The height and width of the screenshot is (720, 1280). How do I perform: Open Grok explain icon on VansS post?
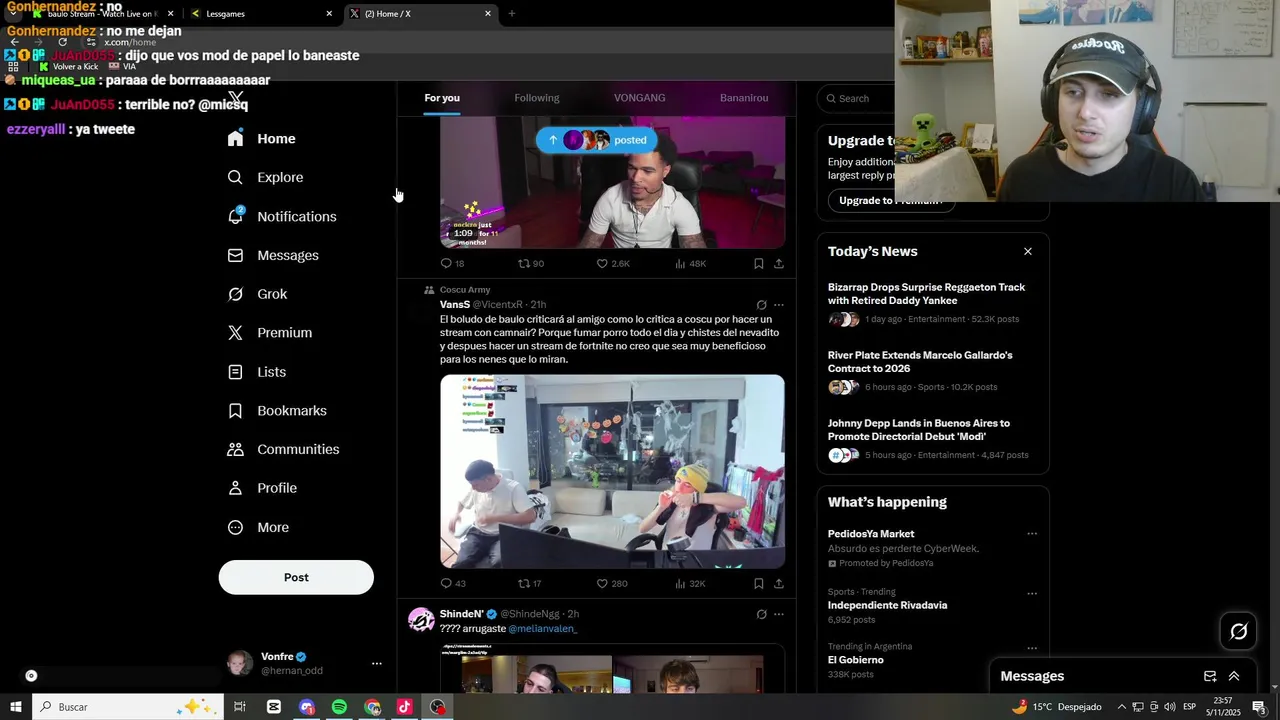click(x=761, y=305)
